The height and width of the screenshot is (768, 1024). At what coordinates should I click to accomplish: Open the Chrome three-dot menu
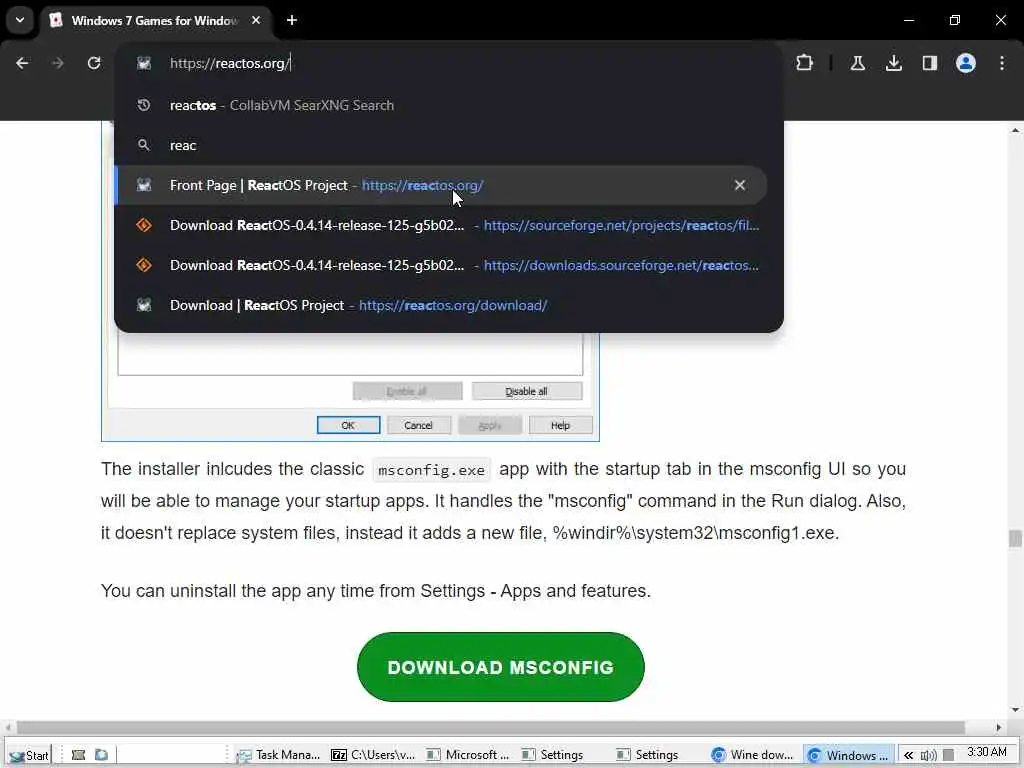(x=1002, y=63)
